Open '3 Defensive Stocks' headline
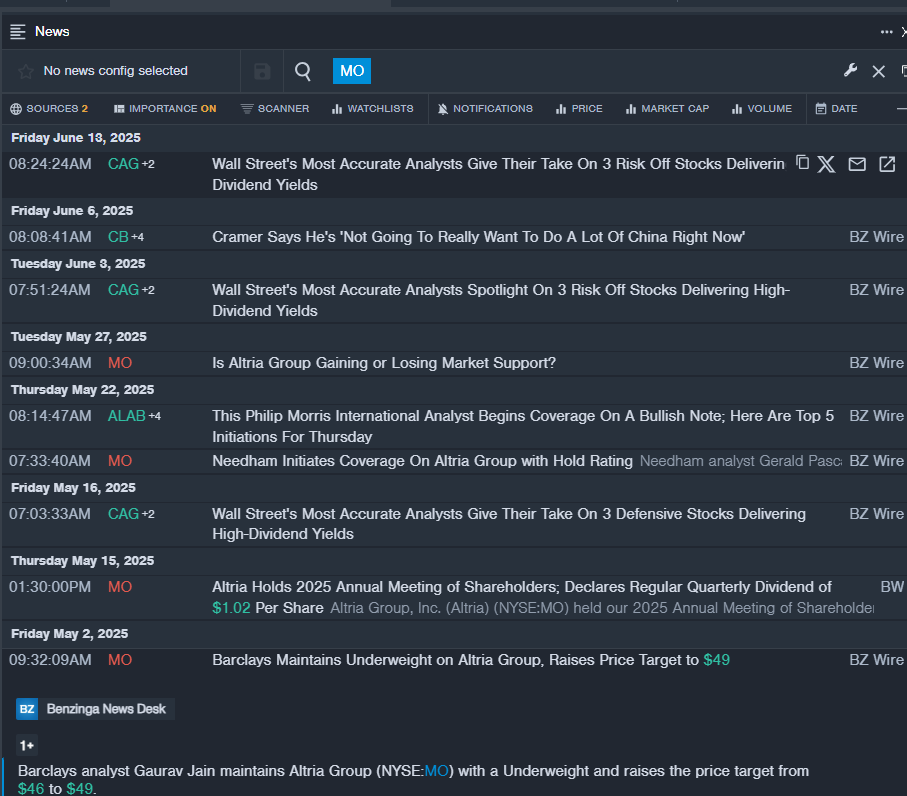The height and width of the screenshot is (796, 907). (508, 524)
